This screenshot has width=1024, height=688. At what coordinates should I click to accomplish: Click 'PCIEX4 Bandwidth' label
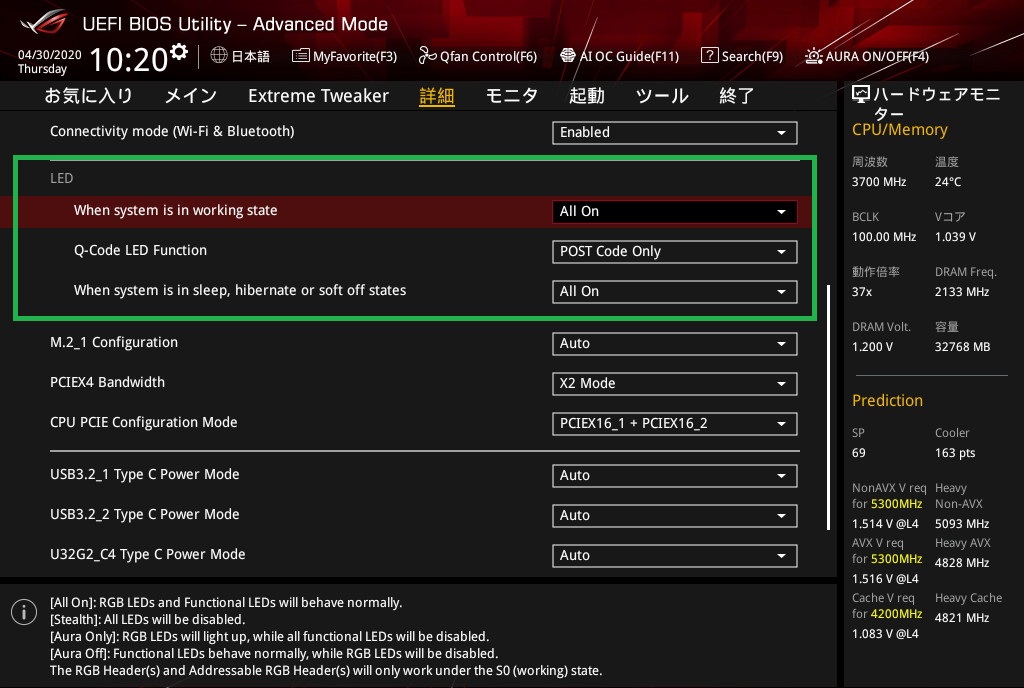[x=108, y=382]
